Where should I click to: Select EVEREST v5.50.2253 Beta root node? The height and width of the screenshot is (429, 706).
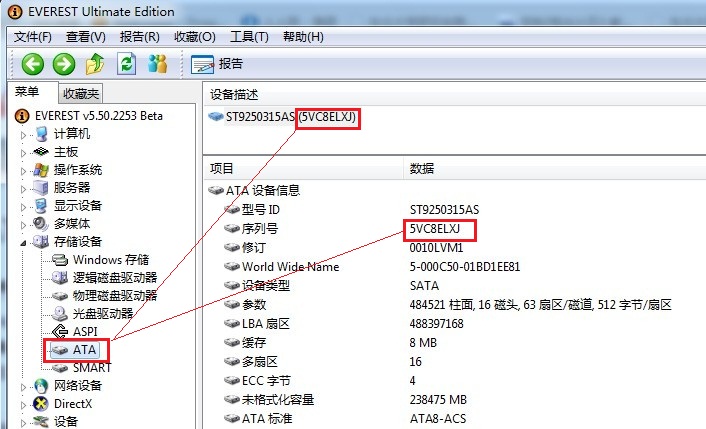click(x=99, y=116)
